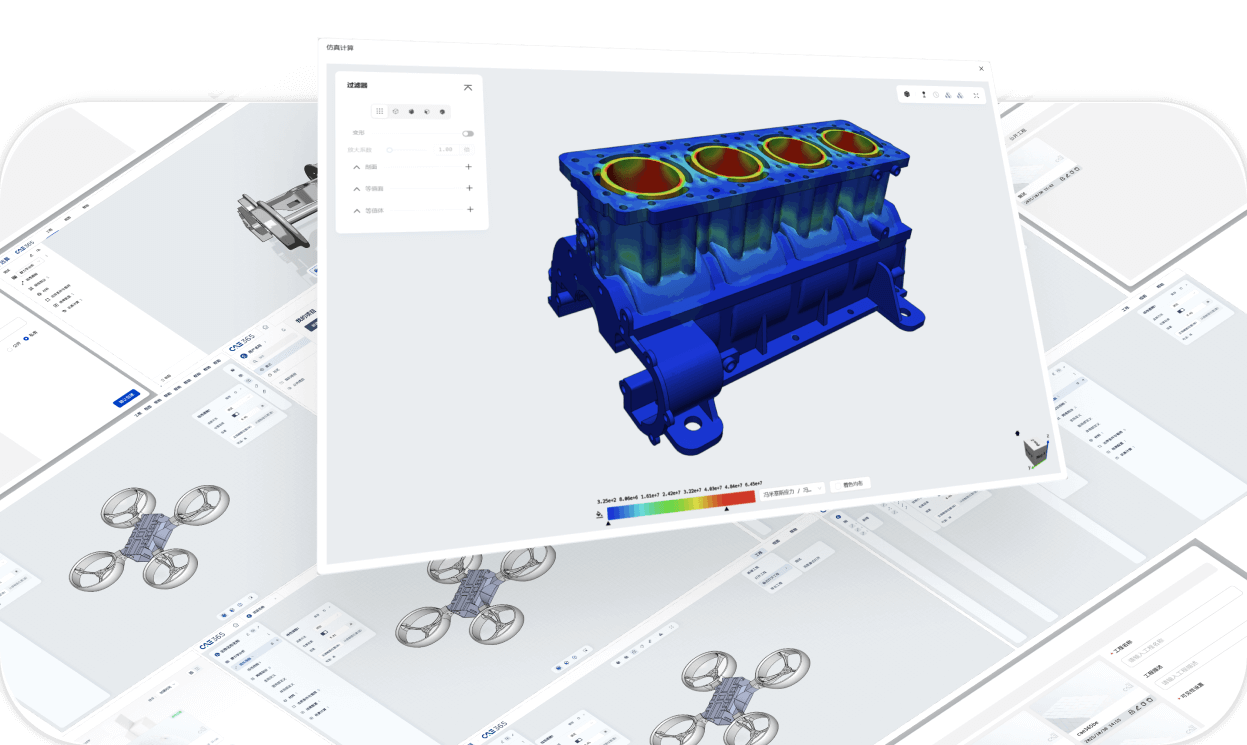This screenshot has width=1247, height=745.
Task: Collapse the filter panel with the top arrow icon
Action: [468, 88]
